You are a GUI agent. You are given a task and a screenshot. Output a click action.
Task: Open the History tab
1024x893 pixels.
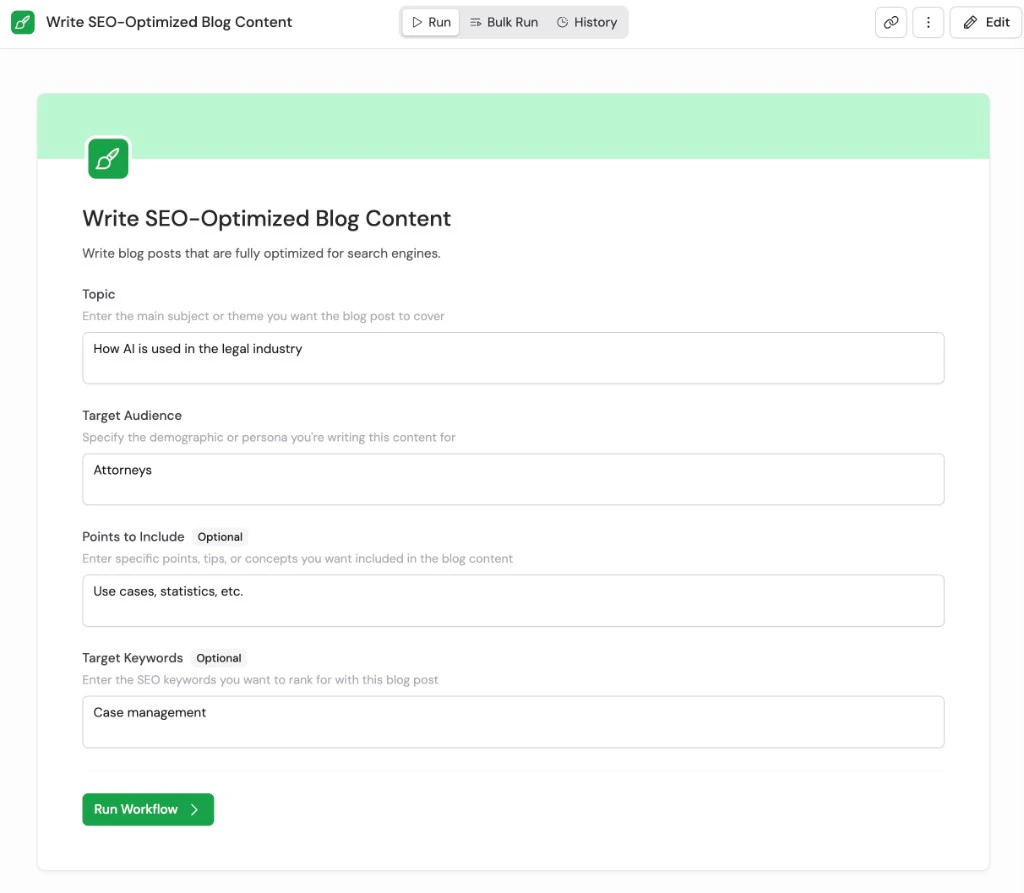(587, 21)
